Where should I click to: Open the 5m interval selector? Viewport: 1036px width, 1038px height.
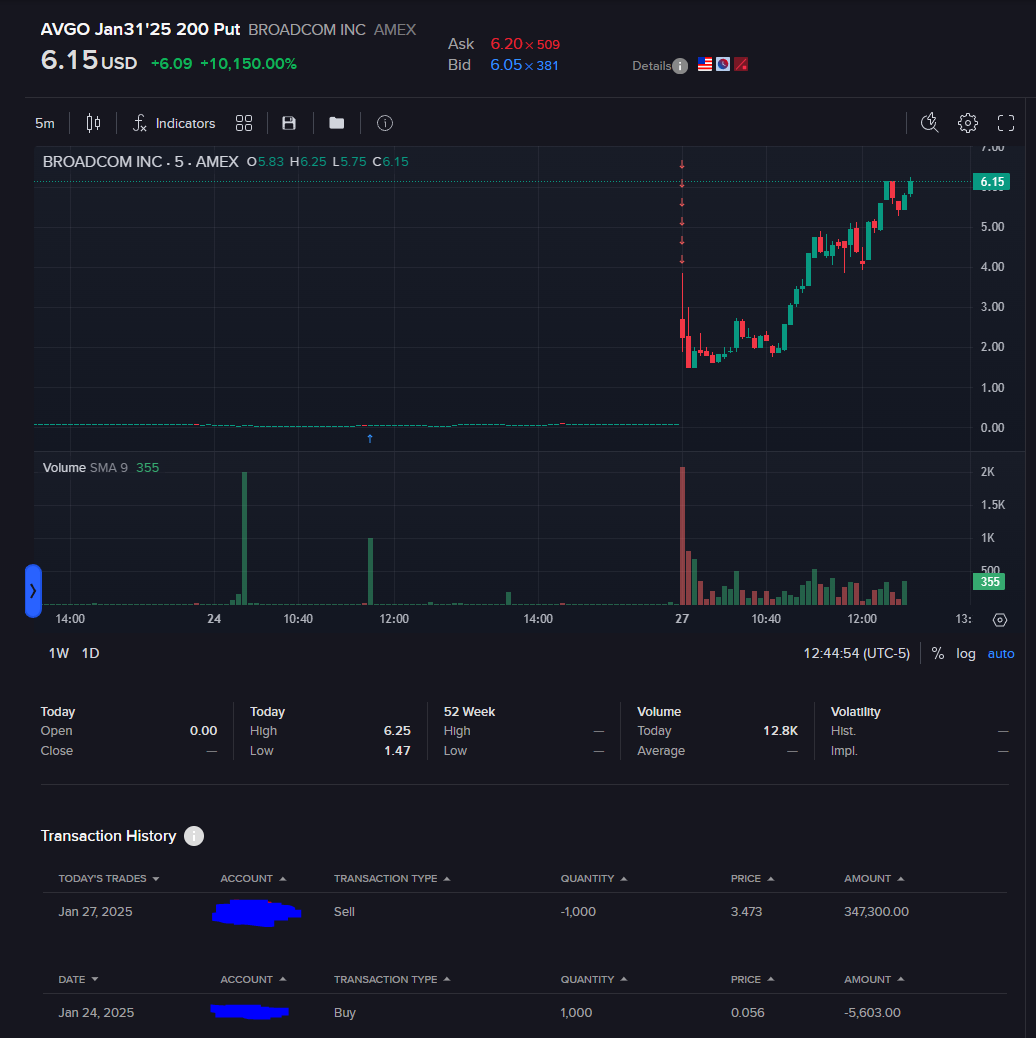45,124
